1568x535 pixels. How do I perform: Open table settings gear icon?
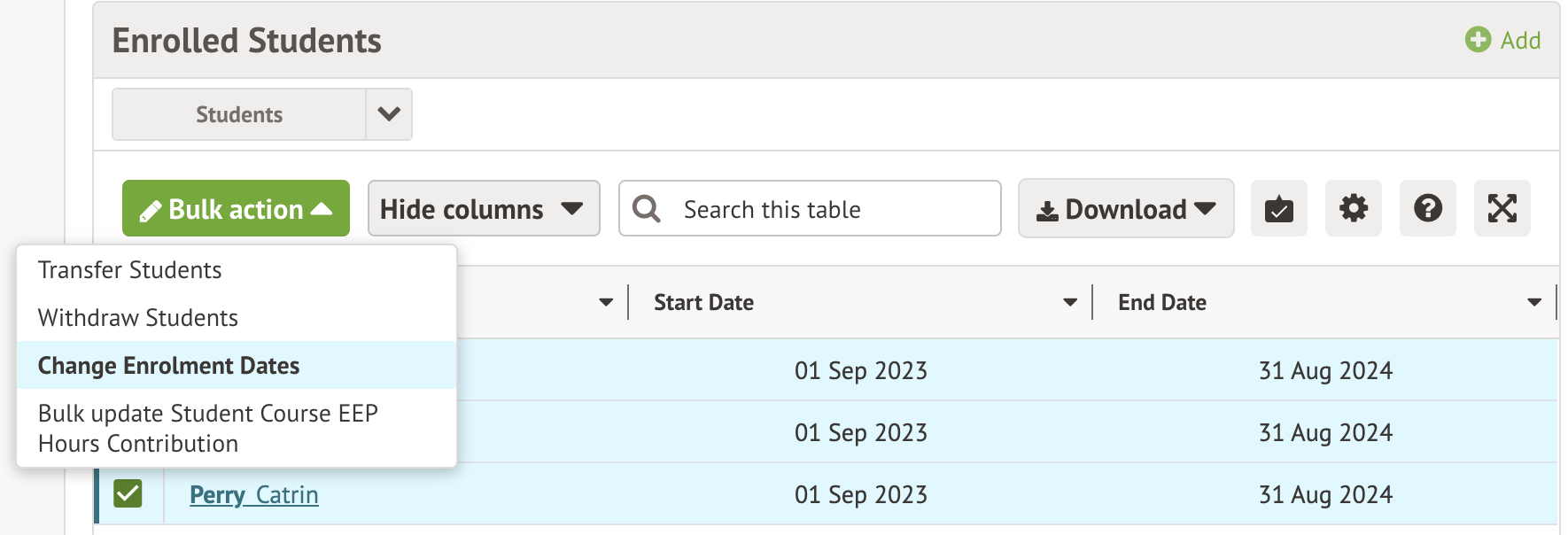pos(1353,209)
